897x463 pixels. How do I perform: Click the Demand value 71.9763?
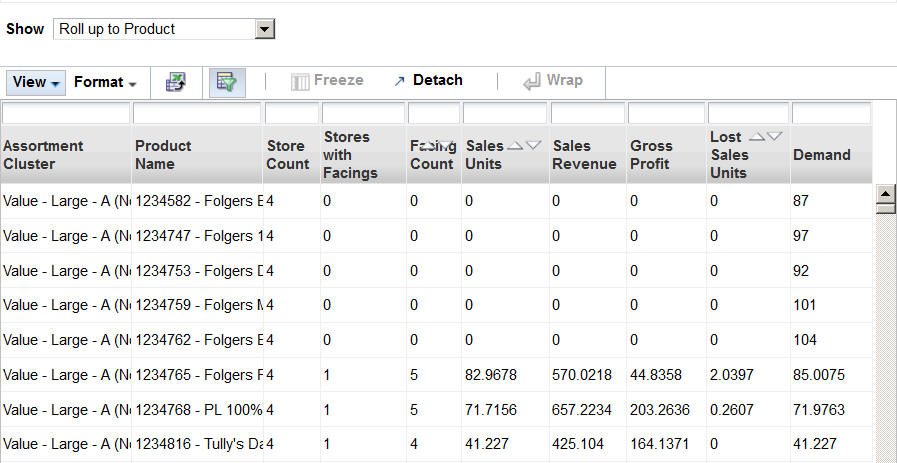click(819, 410)
